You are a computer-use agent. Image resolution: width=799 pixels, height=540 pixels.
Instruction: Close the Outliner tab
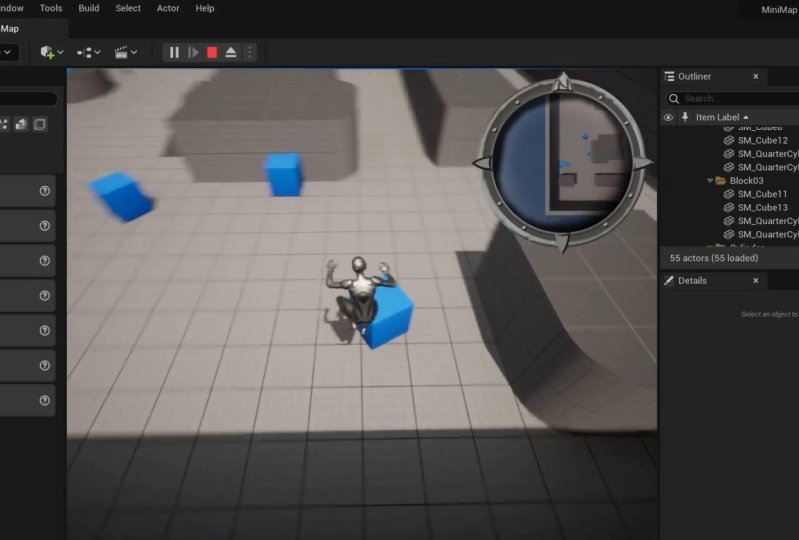(756, 76)
